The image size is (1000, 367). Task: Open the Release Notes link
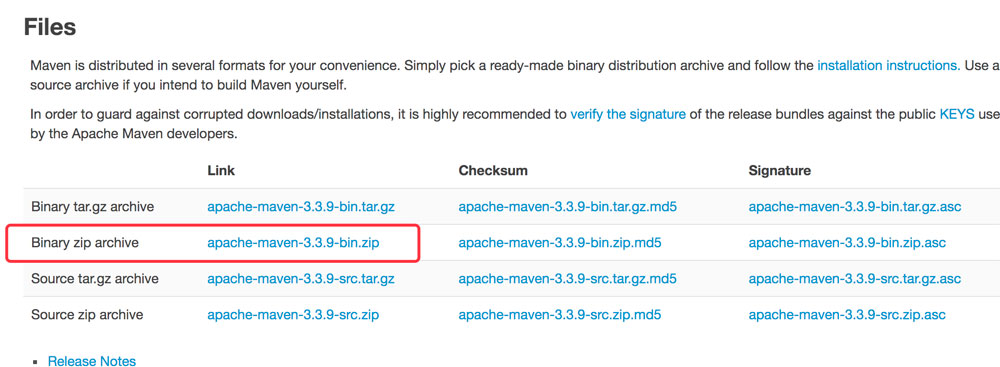(x=92, y=361)
